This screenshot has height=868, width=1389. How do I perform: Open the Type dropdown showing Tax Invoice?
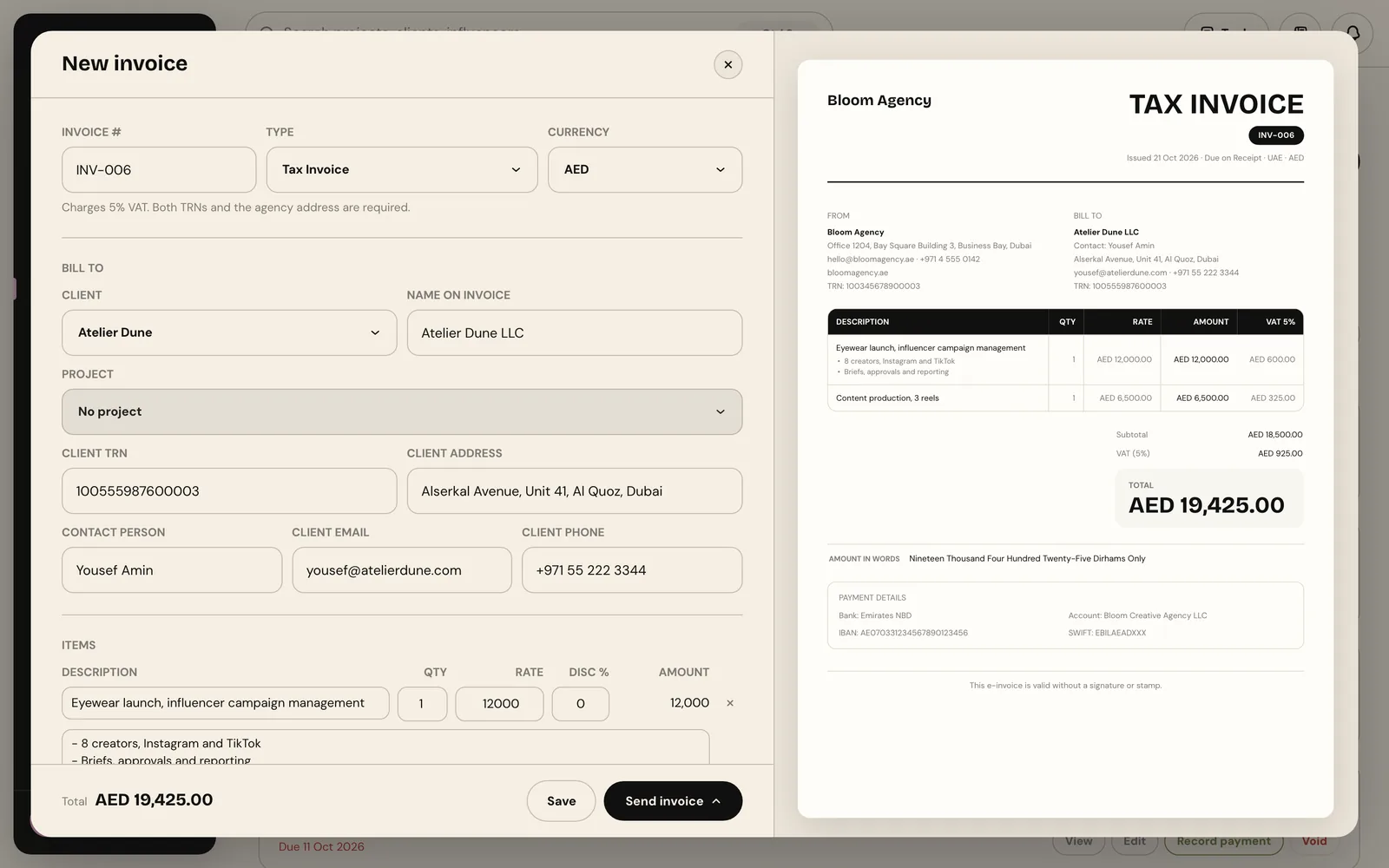pyautogui.click(x=402, y=169)
